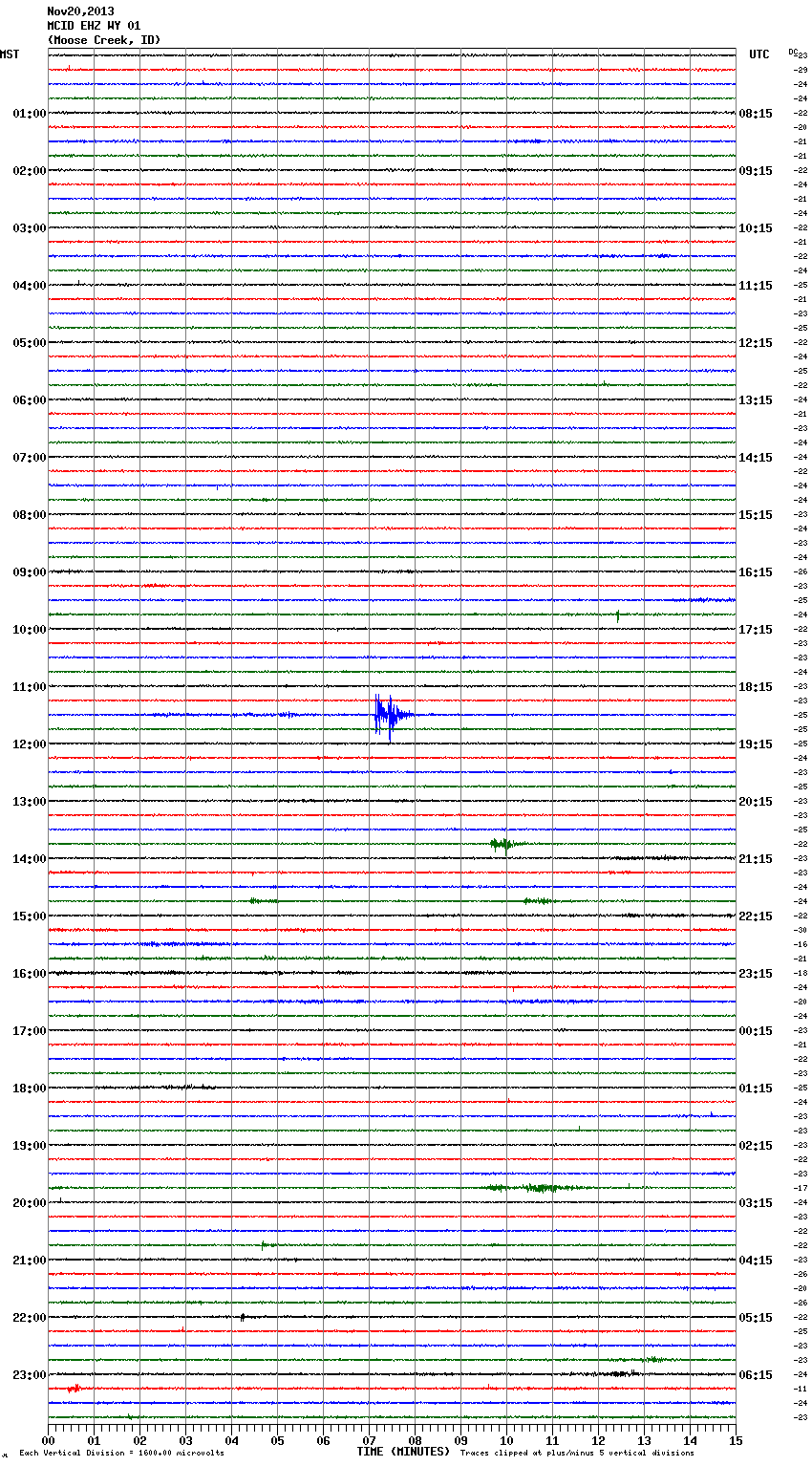Screen dimensions: 812x1466
Task: Select the station code MCID EHZ WY 01
Action: pos(94,26)
